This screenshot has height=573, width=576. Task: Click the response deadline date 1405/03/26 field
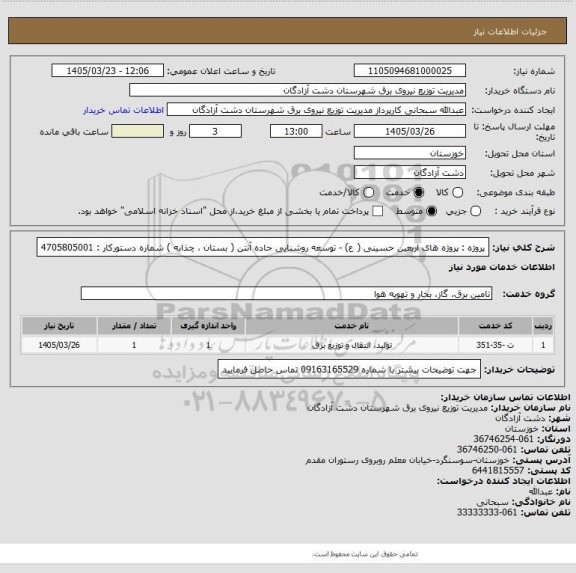(x=410, y=131)
